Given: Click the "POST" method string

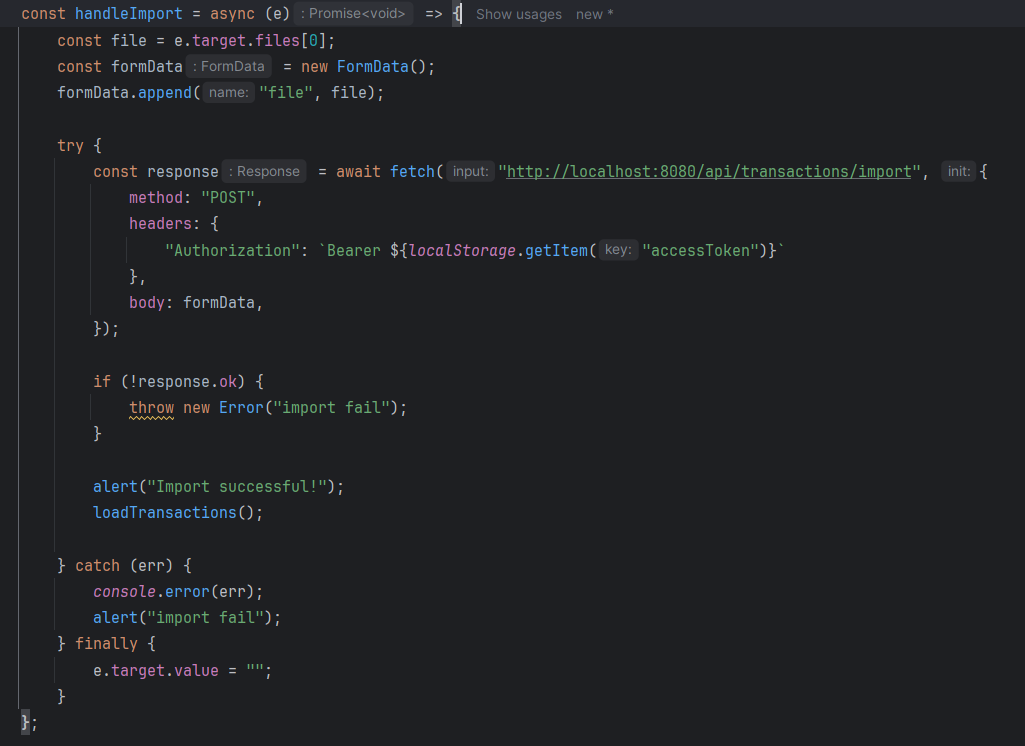Looking at the screenshot, I should pyautogui.click(x=228, y=197).
